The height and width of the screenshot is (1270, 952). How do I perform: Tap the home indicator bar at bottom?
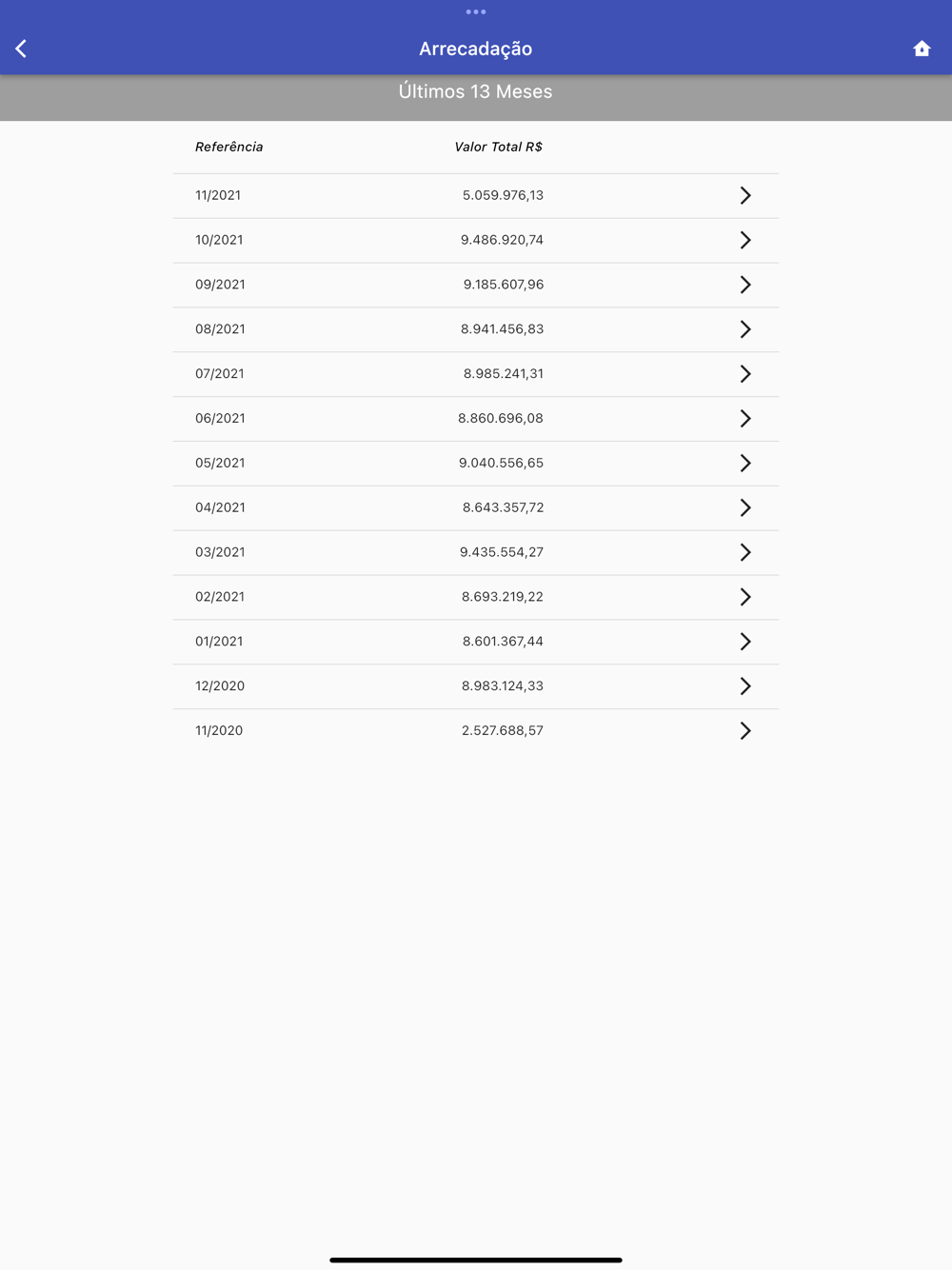coord(476,1260)
